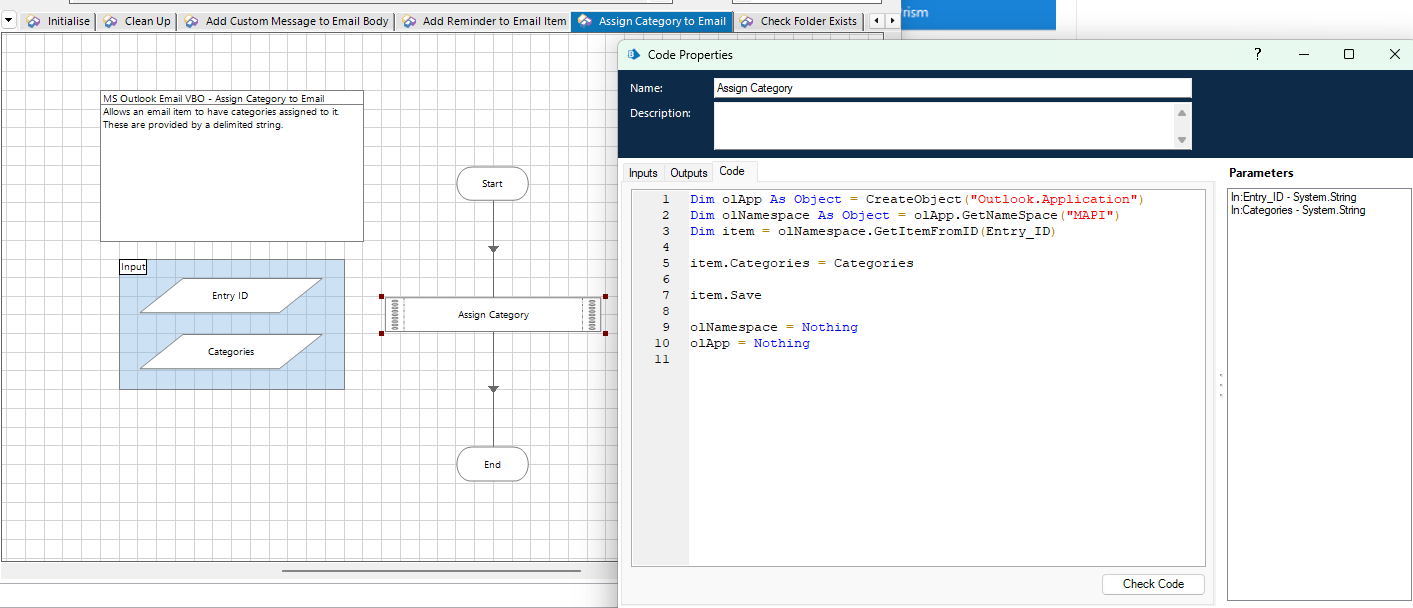Click the icon on Check Folder Exists tab
The image size is (1413, 608).
[746, 21]
